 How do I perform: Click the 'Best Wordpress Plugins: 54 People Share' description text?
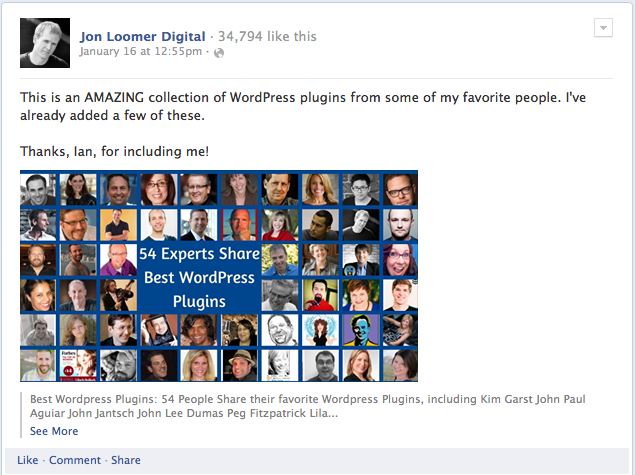[308, 406]
